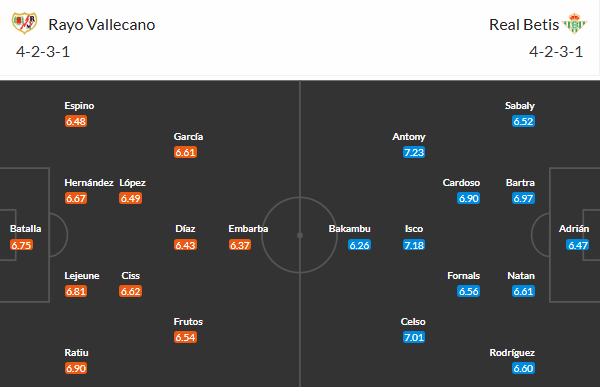The image size is (600, 387).
Task: Click the Rayo Vallecano club crest
Action: [x=24, y=23]
